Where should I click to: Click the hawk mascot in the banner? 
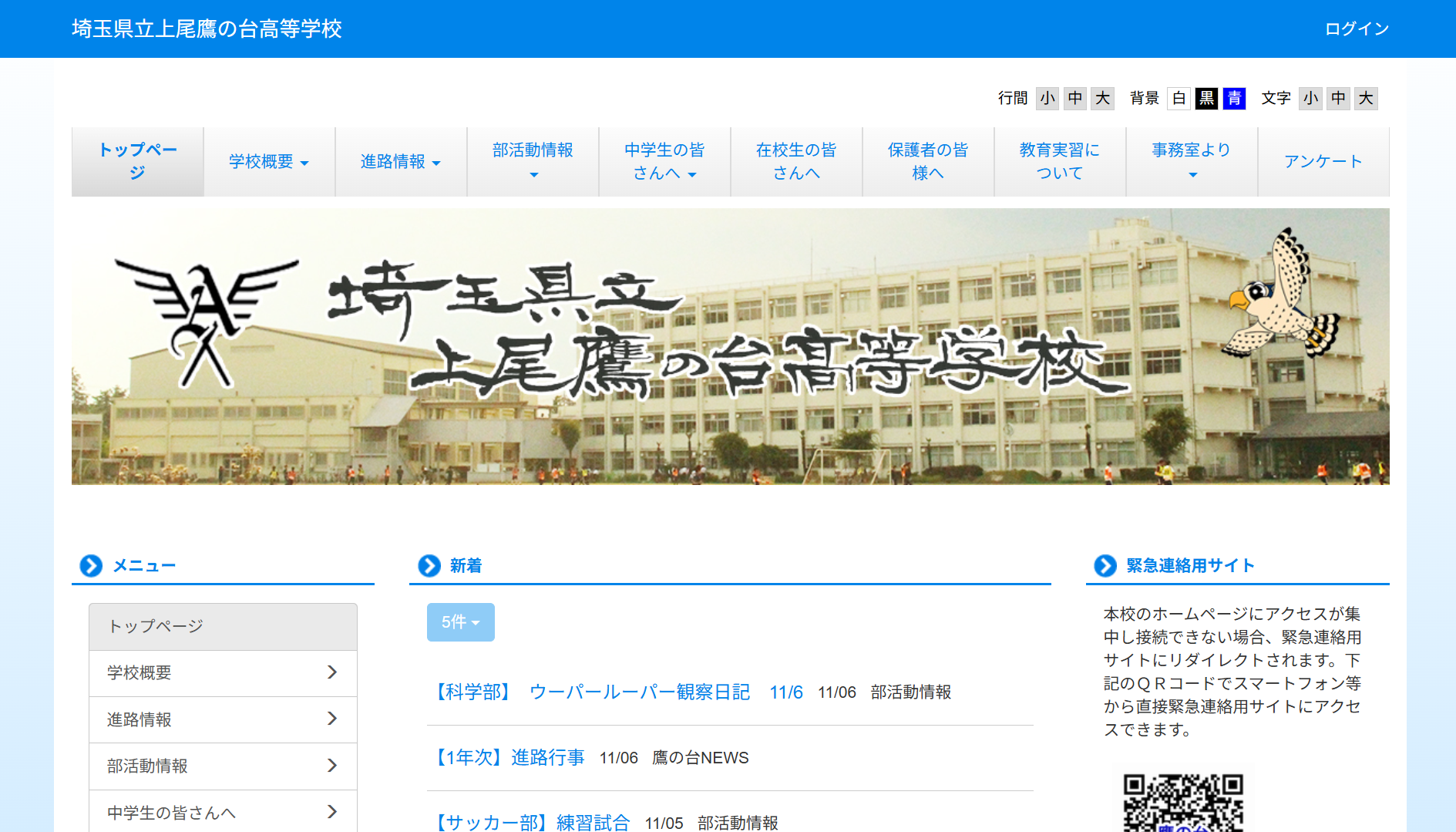pos(1281,295)
